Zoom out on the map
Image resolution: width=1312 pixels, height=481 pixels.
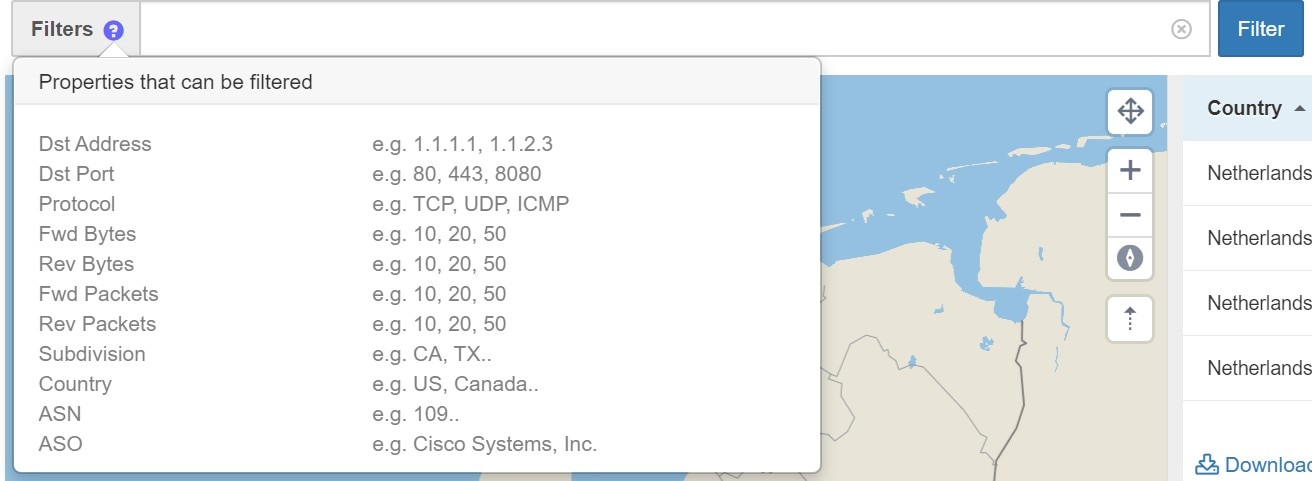pyautogui.click(x=1130, y=215)
